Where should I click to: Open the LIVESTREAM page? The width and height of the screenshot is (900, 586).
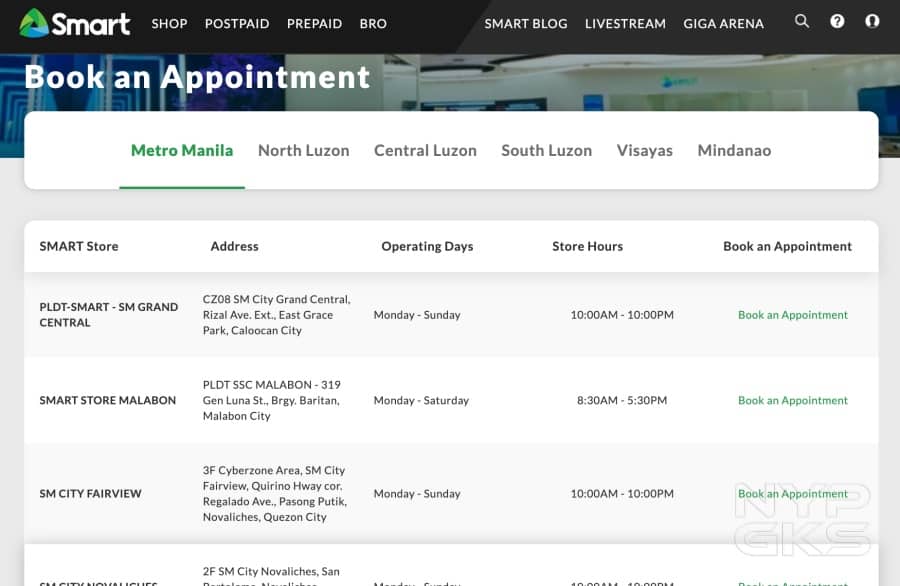(x=625, y=24)
